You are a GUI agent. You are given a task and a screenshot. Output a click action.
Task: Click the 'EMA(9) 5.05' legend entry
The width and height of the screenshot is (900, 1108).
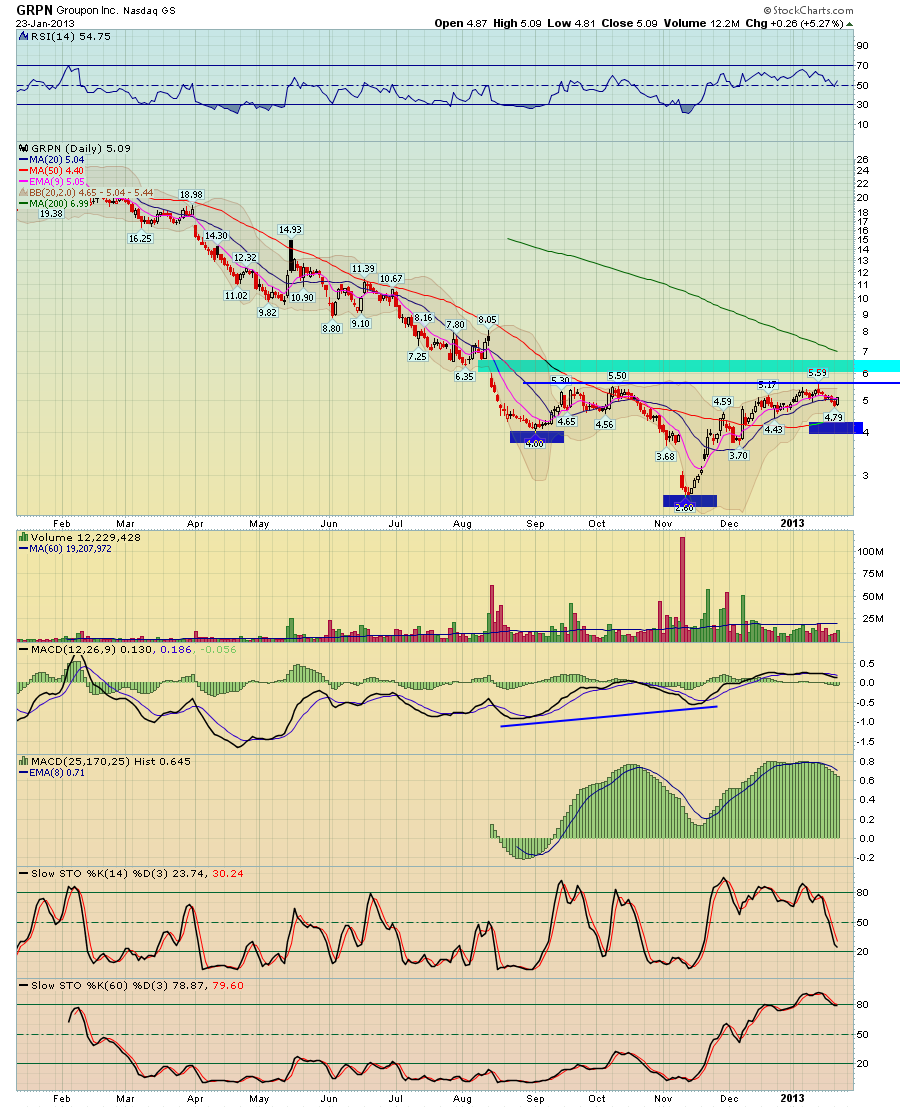[57, 182]
